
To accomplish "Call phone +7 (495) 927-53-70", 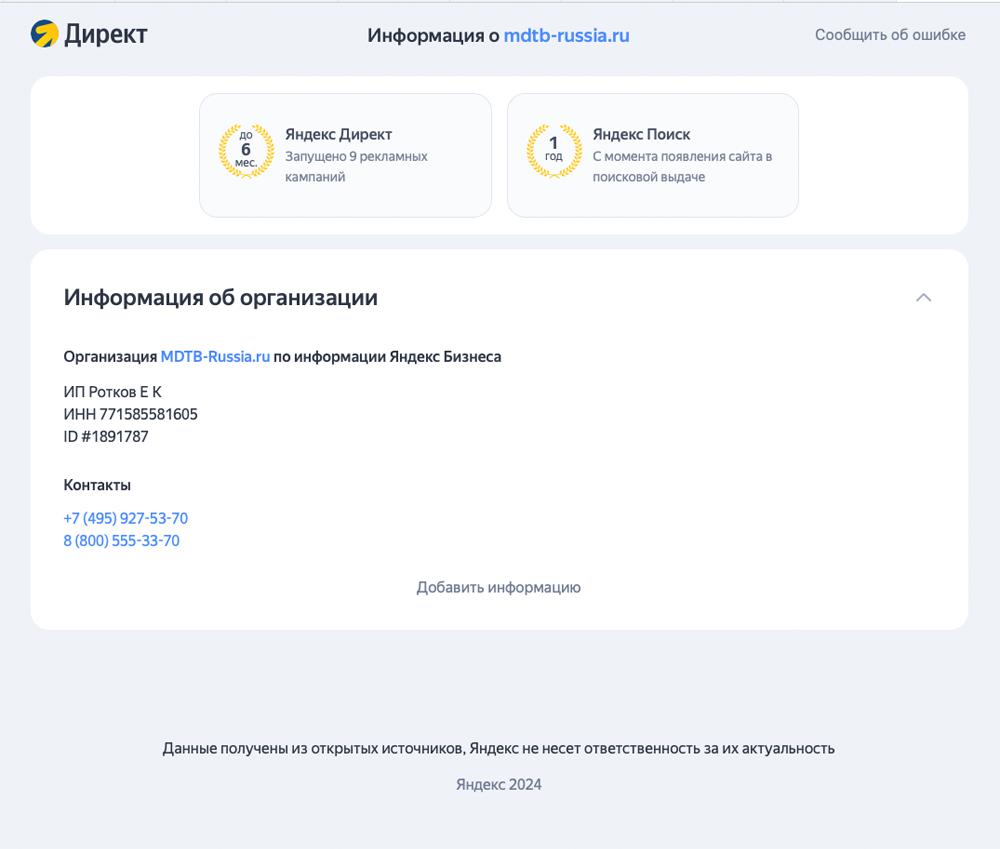I will [x=126, y=518].
